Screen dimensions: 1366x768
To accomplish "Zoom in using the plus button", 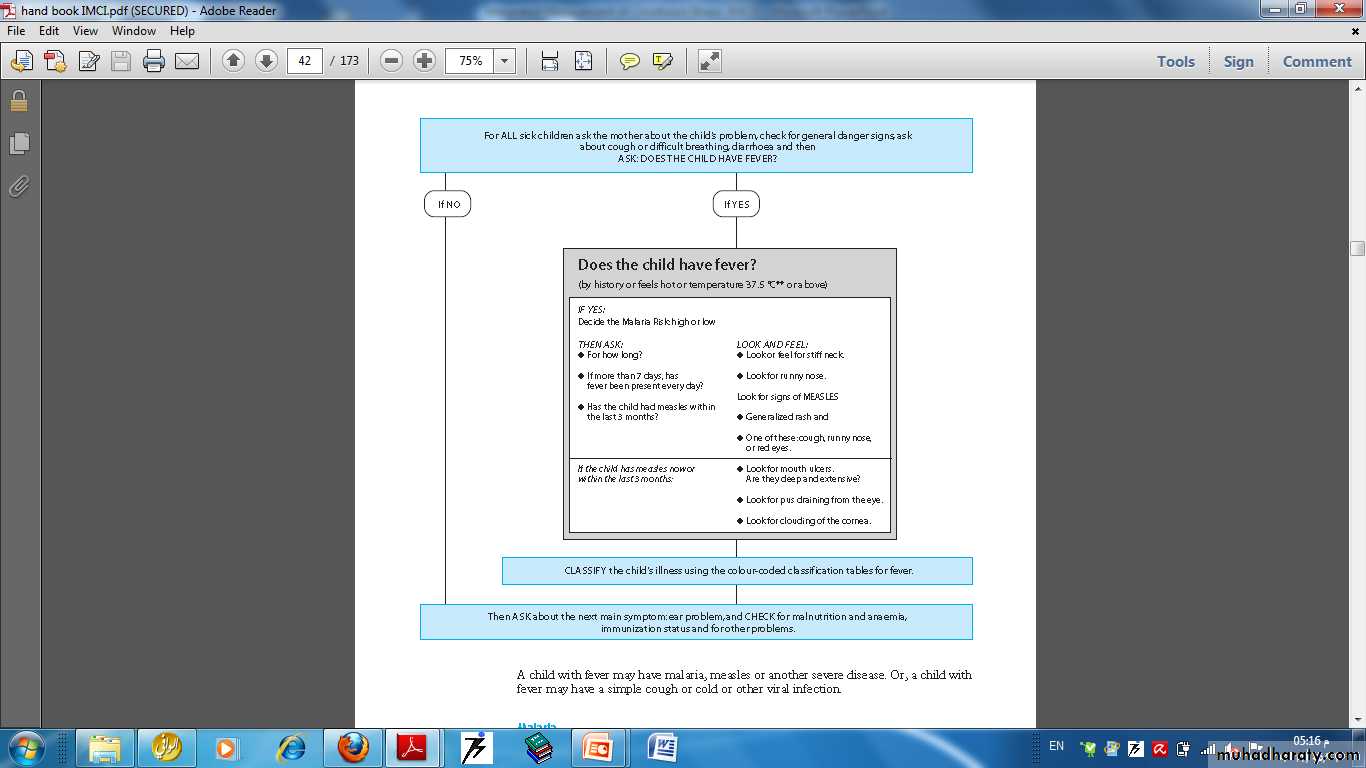I will coord(425,61).
